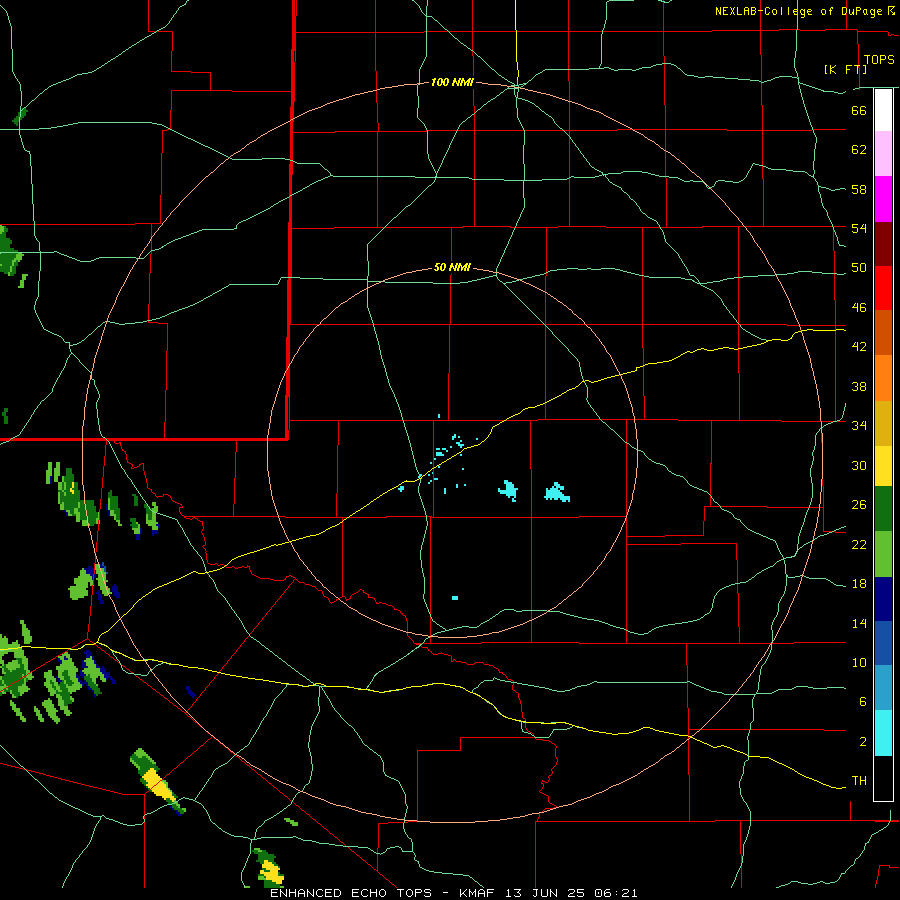
Task: Select the legend value '26'
Action: click(859, 505)
